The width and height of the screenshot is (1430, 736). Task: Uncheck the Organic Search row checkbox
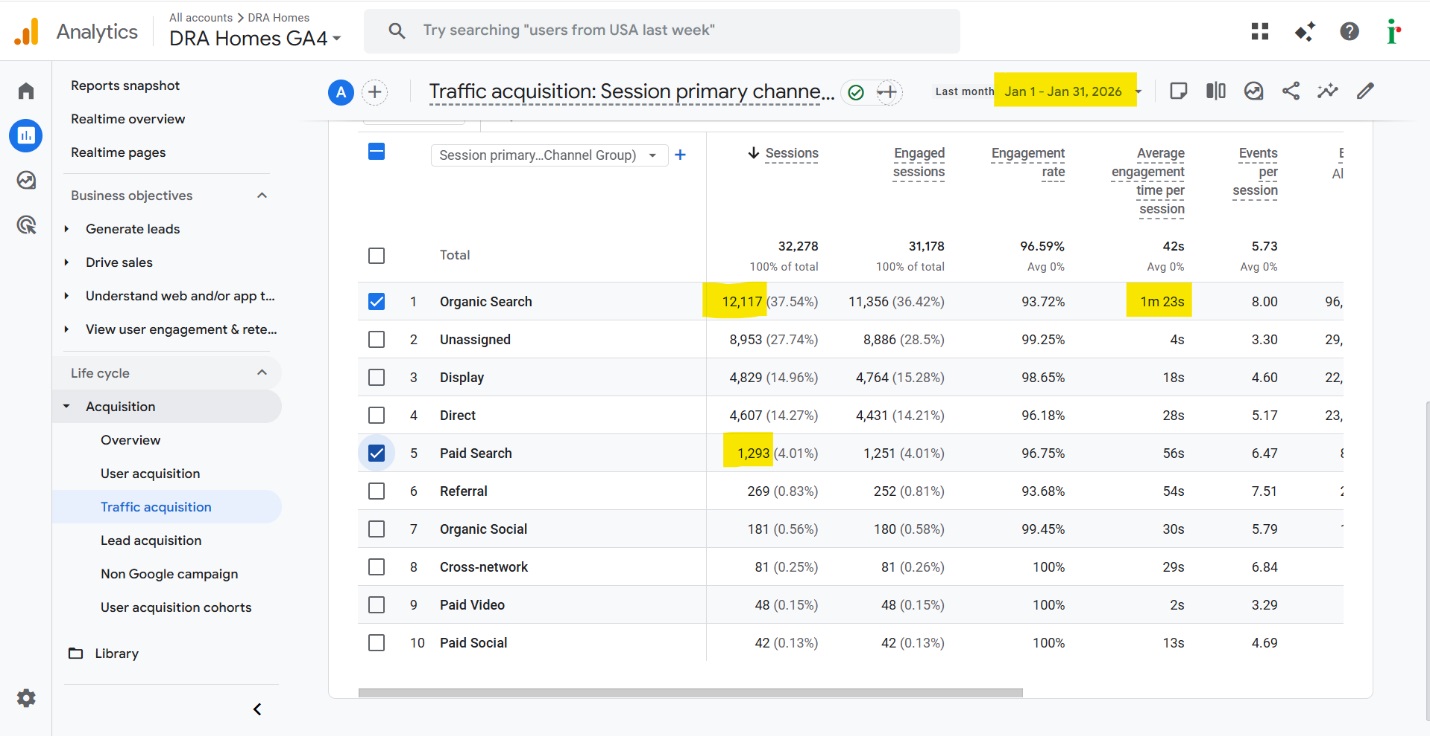pos(376,301)
